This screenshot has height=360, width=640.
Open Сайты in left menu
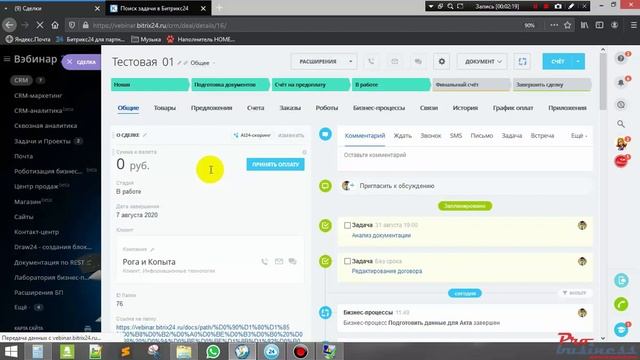coord(24,217)
